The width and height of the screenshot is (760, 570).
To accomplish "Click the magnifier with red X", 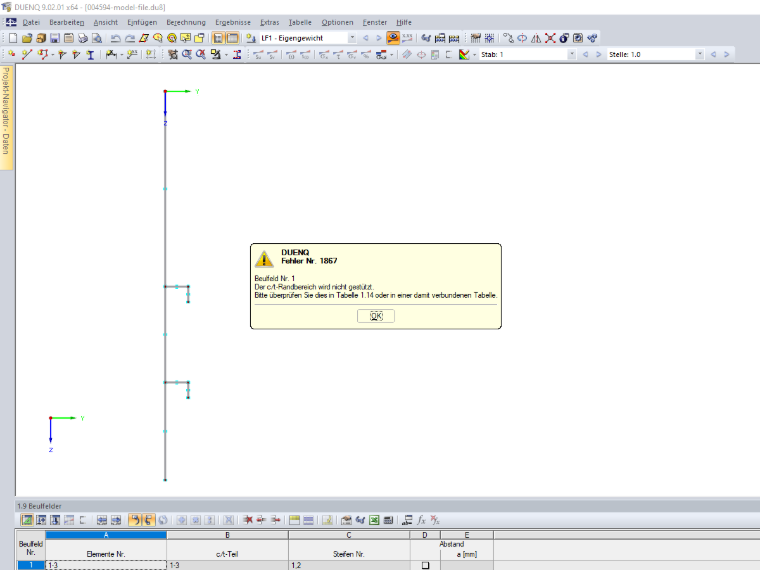I will click(x=201, y=54).
